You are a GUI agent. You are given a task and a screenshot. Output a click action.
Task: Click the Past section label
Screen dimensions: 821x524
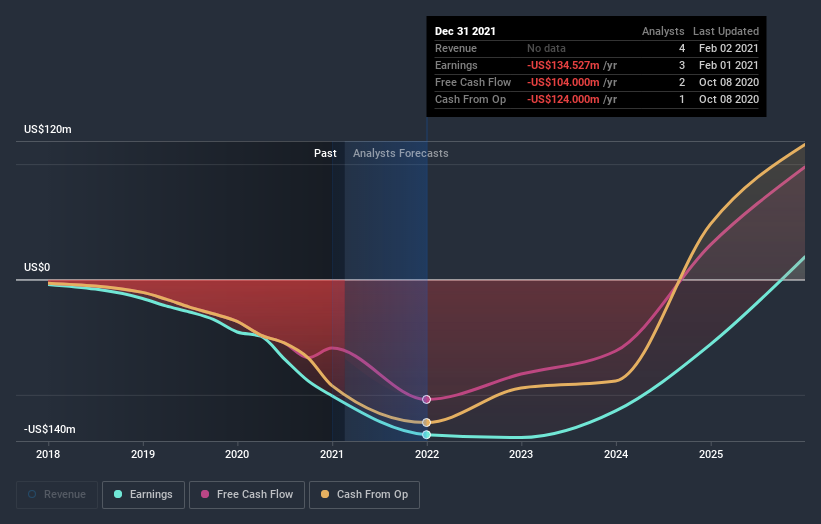(325, 153)
